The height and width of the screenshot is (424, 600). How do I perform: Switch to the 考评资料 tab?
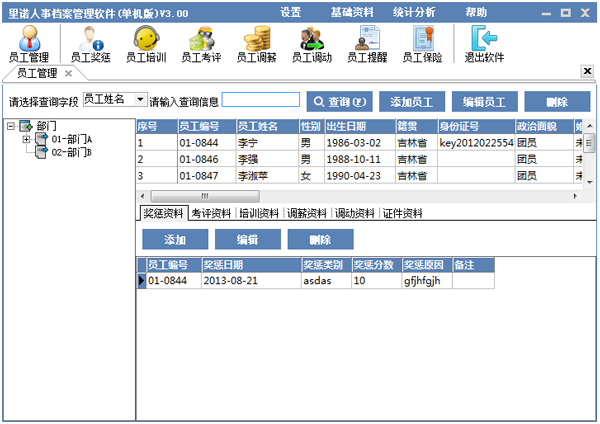(x=212, y=213)
